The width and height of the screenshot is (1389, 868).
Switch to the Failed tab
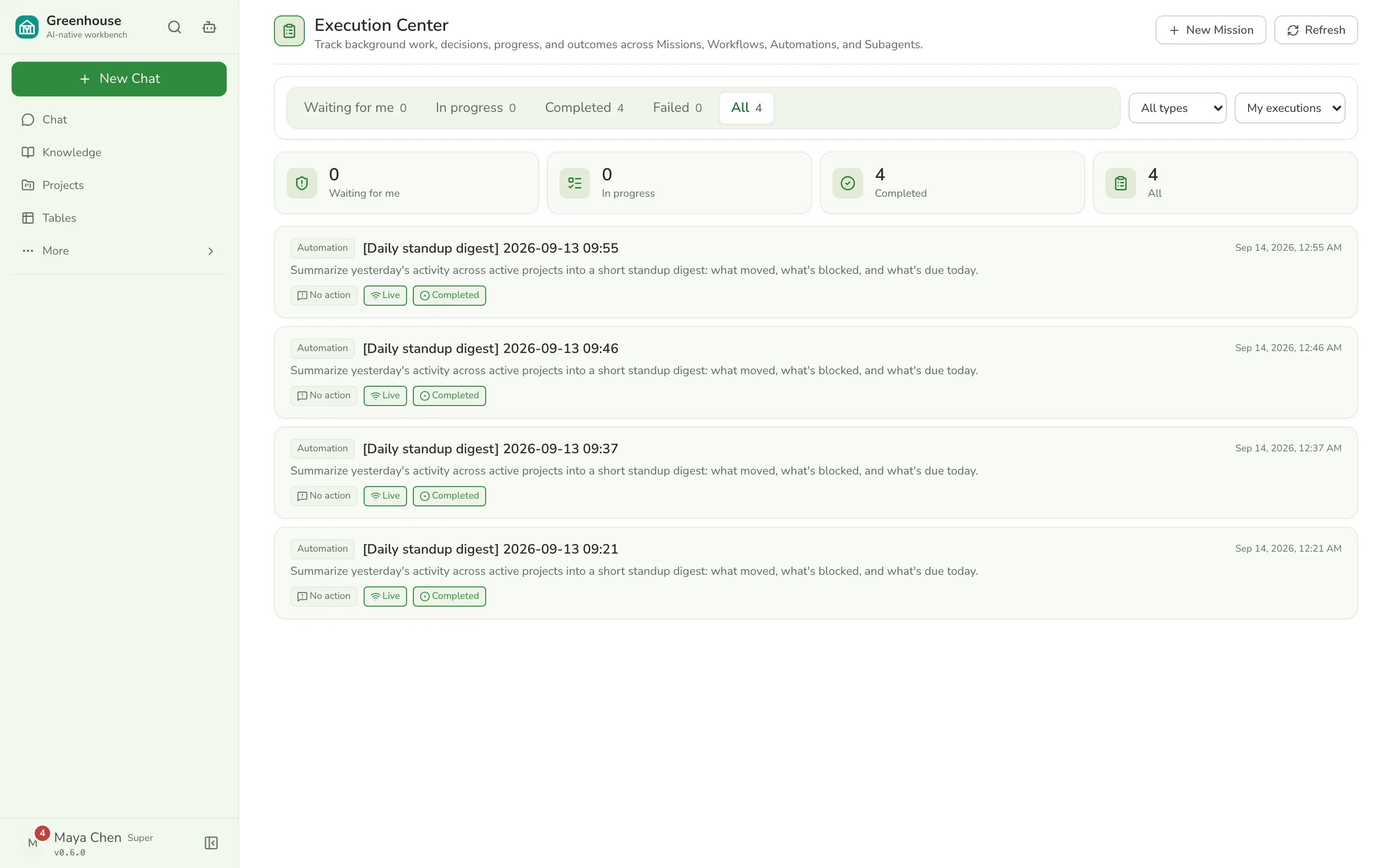point(677,108)
